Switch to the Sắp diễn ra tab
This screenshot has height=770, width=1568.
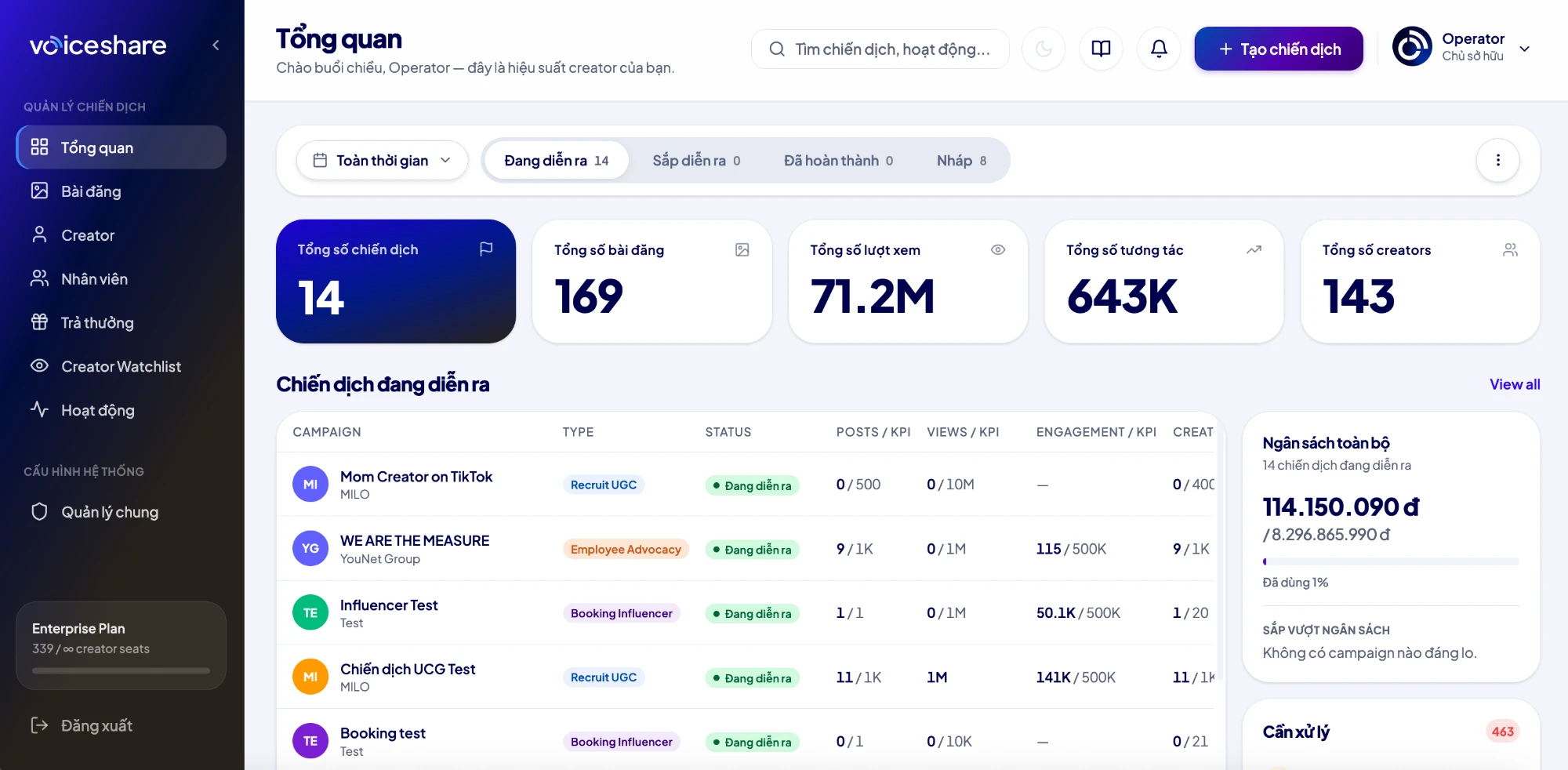[x=696, y=160]
